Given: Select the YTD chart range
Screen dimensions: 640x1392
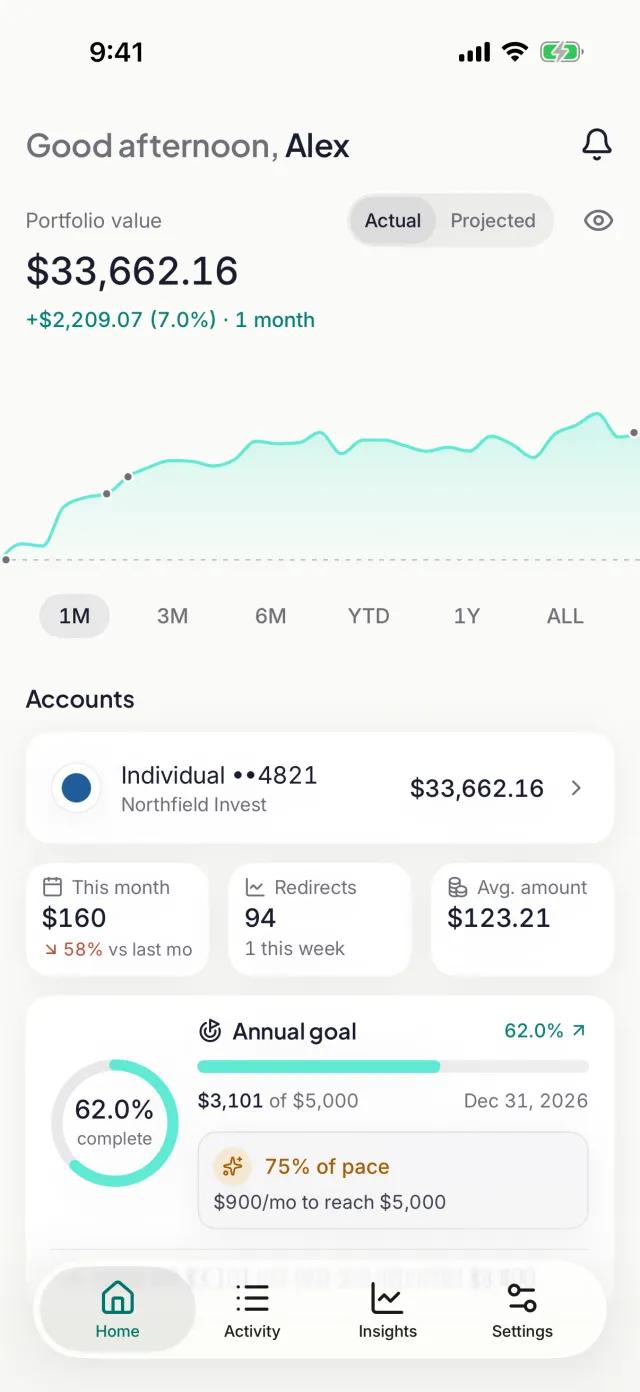Looking at the screenshot, I should click(369, 616).
